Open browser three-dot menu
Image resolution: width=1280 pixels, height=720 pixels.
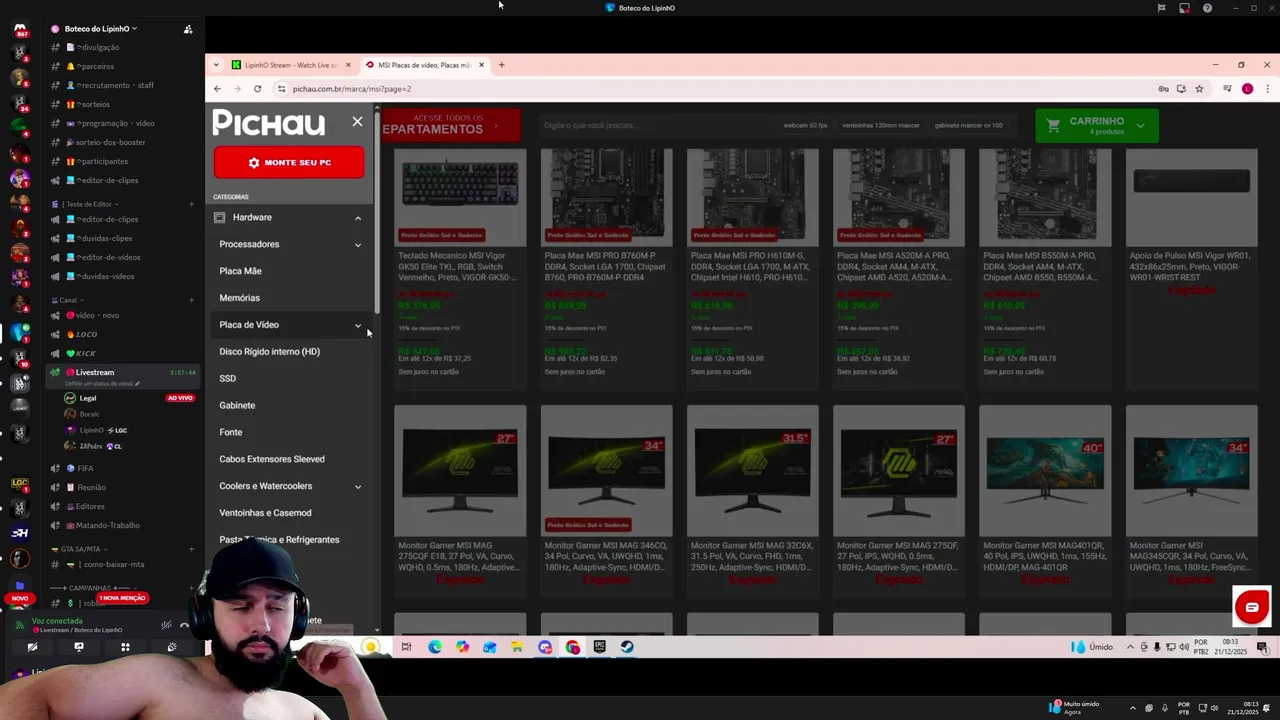pos(1267,89)
